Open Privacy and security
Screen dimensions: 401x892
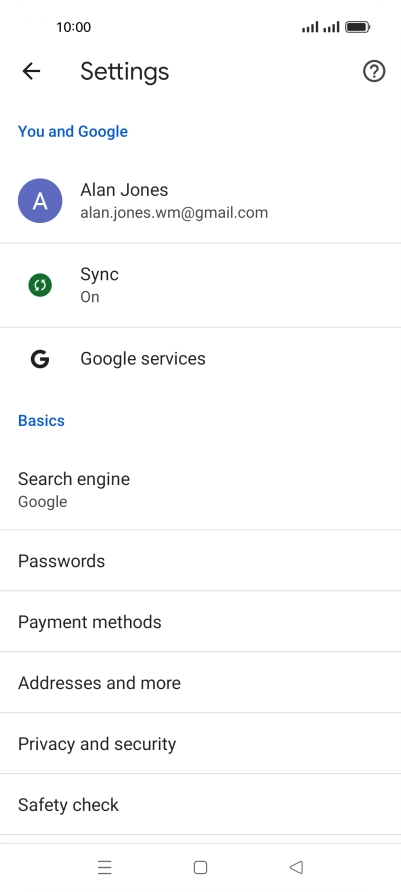(x=200, y=744)
